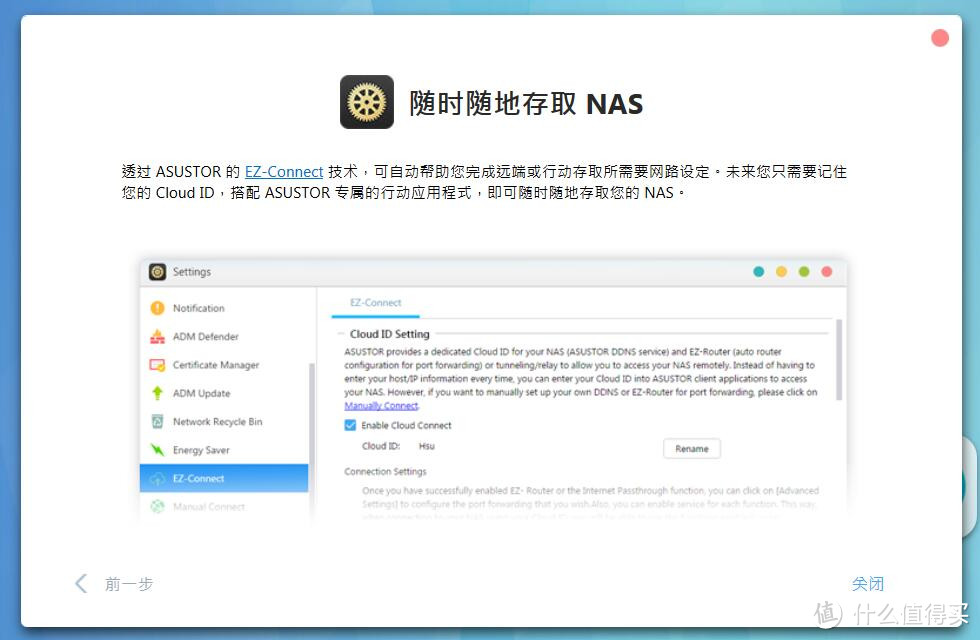Click the ADM Defender label
The height and width of the screenshot is (640, 980).
(206, 336)
